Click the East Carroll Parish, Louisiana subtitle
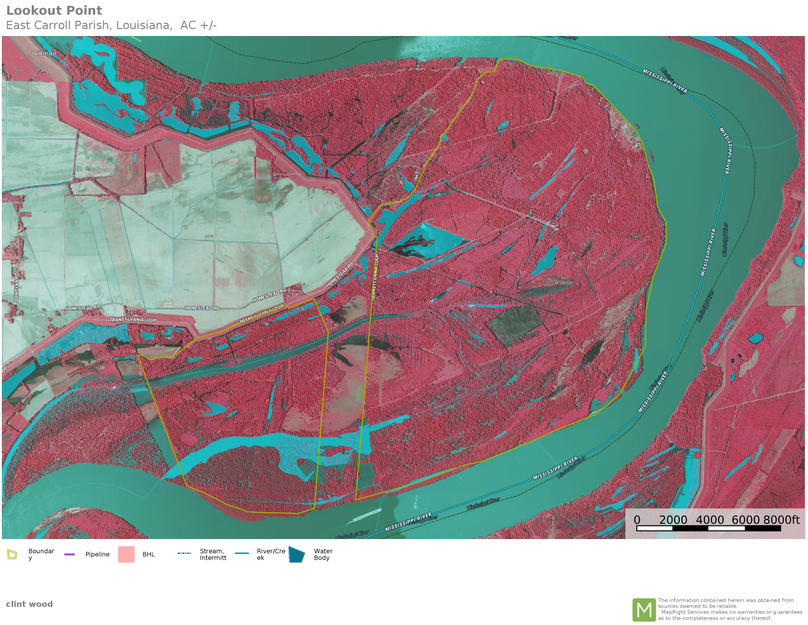This screenshot has width=808, height=625. (110, 25)
